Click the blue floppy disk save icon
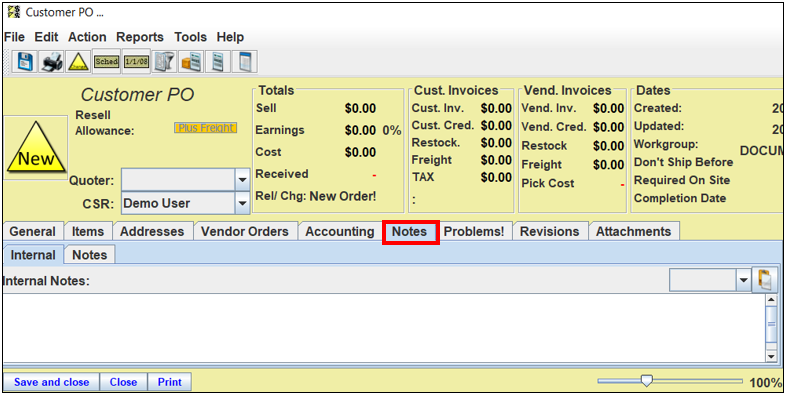 25,62
